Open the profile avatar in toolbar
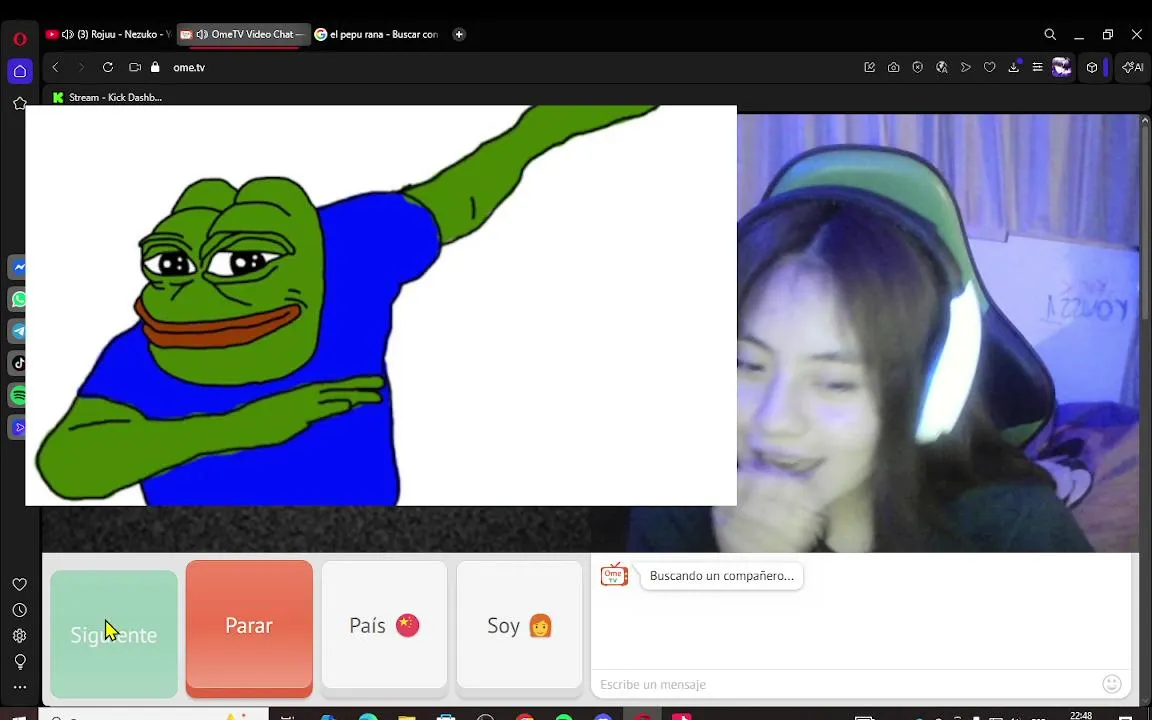This screenshot has width=1152, height=720. (1062, 67)
